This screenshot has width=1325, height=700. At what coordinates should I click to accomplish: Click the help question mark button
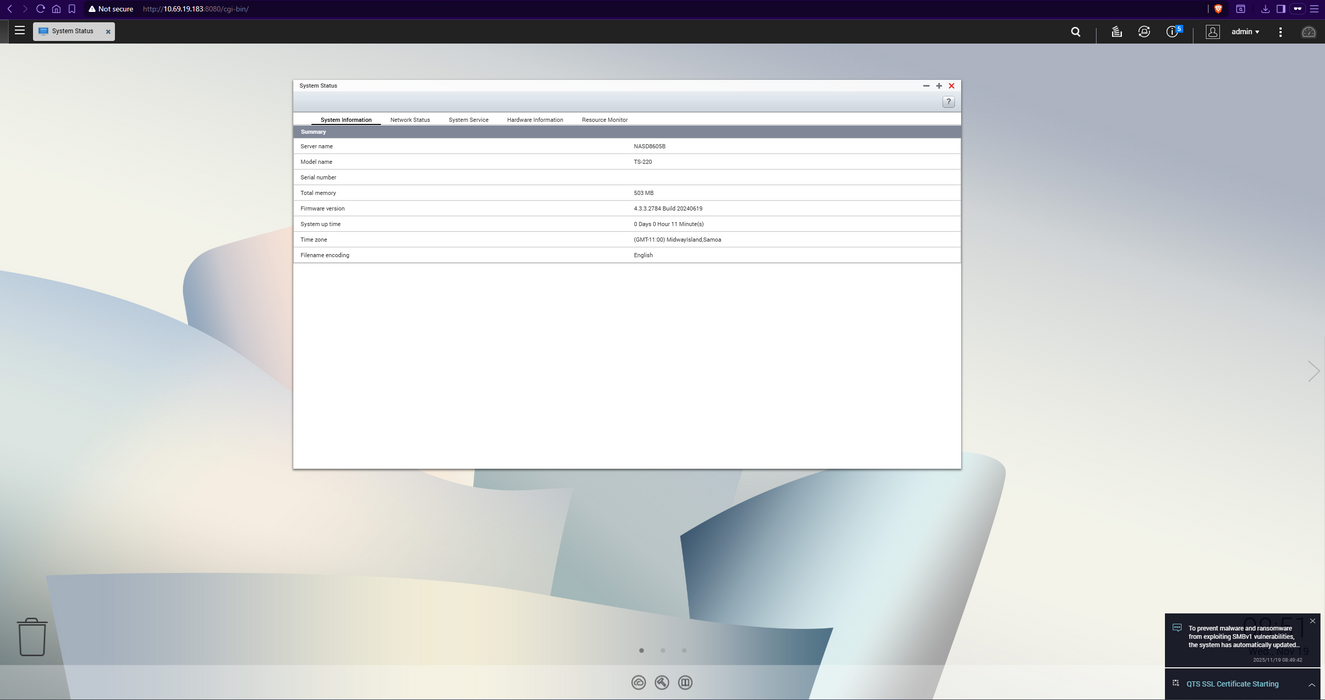tap(948, 102)
